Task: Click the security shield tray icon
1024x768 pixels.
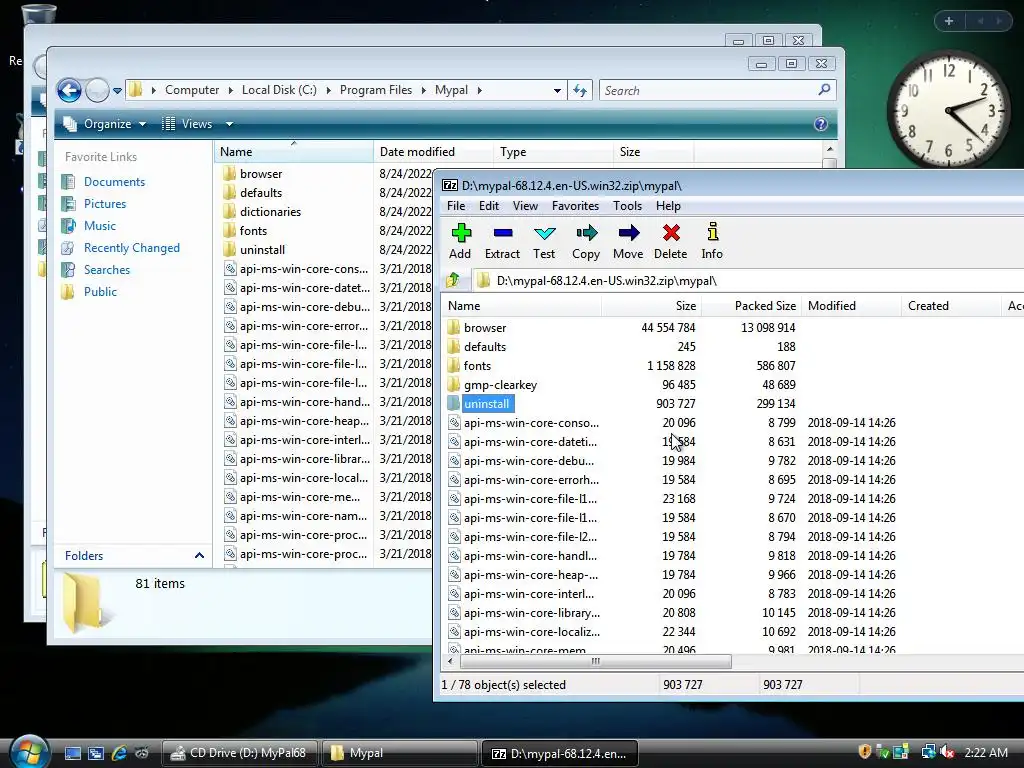Action: [865, 752]
